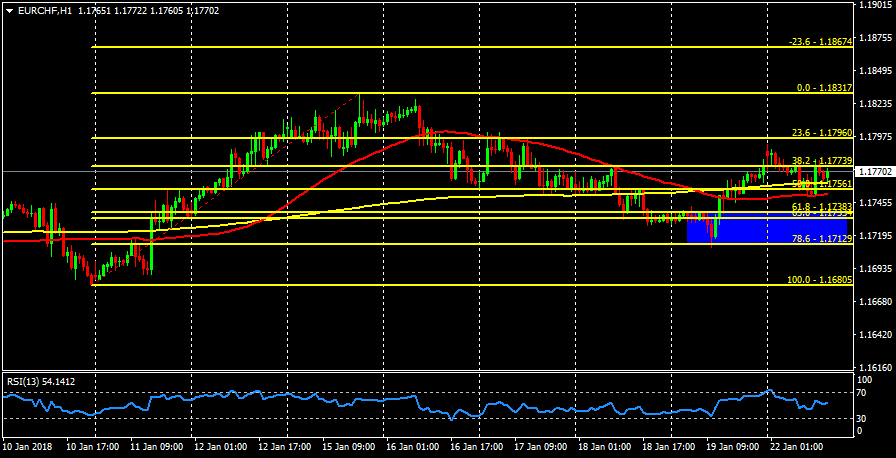Select the -23.6 Fibonacci level label 1.18674

click(819, 42)
